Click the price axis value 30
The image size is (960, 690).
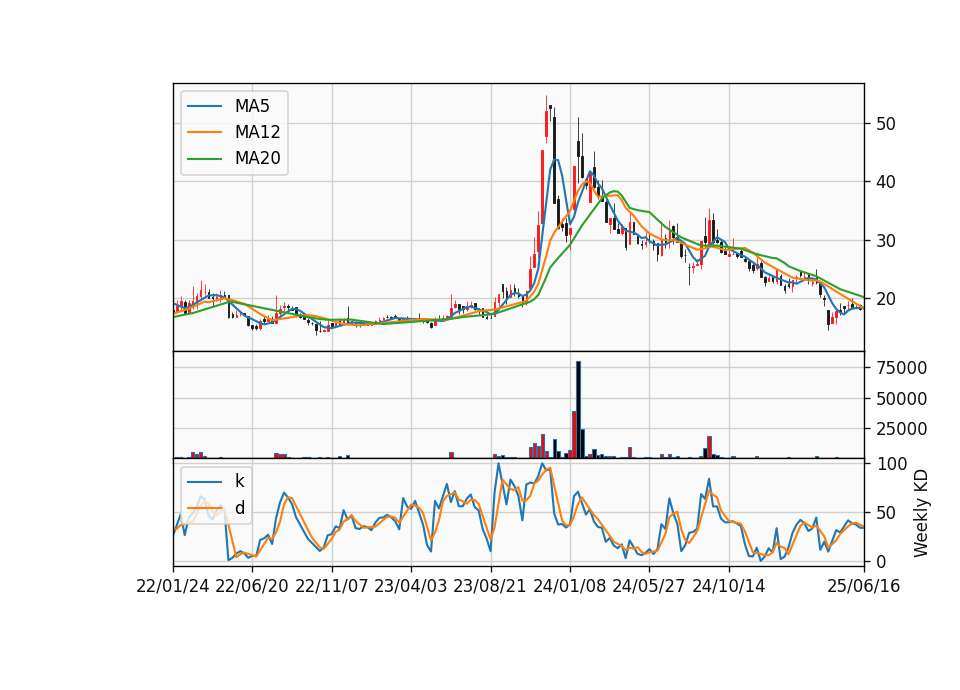click(x=886, y=241)
